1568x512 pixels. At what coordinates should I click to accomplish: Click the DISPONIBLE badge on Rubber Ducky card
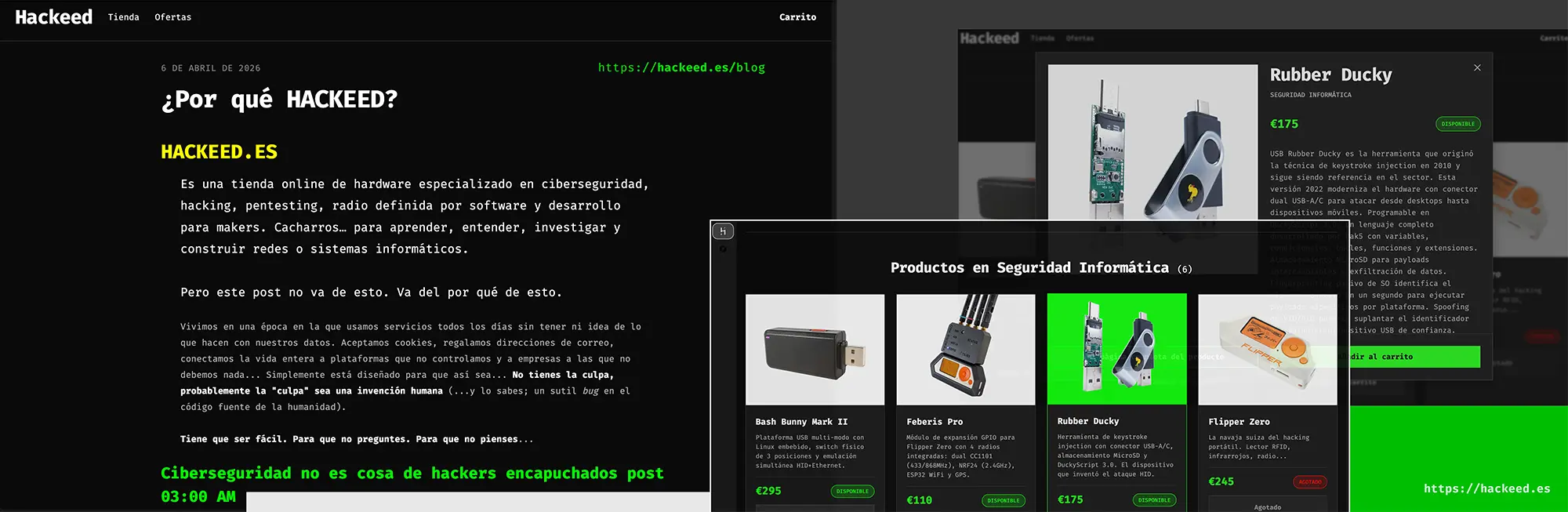tap(1154, 500)
